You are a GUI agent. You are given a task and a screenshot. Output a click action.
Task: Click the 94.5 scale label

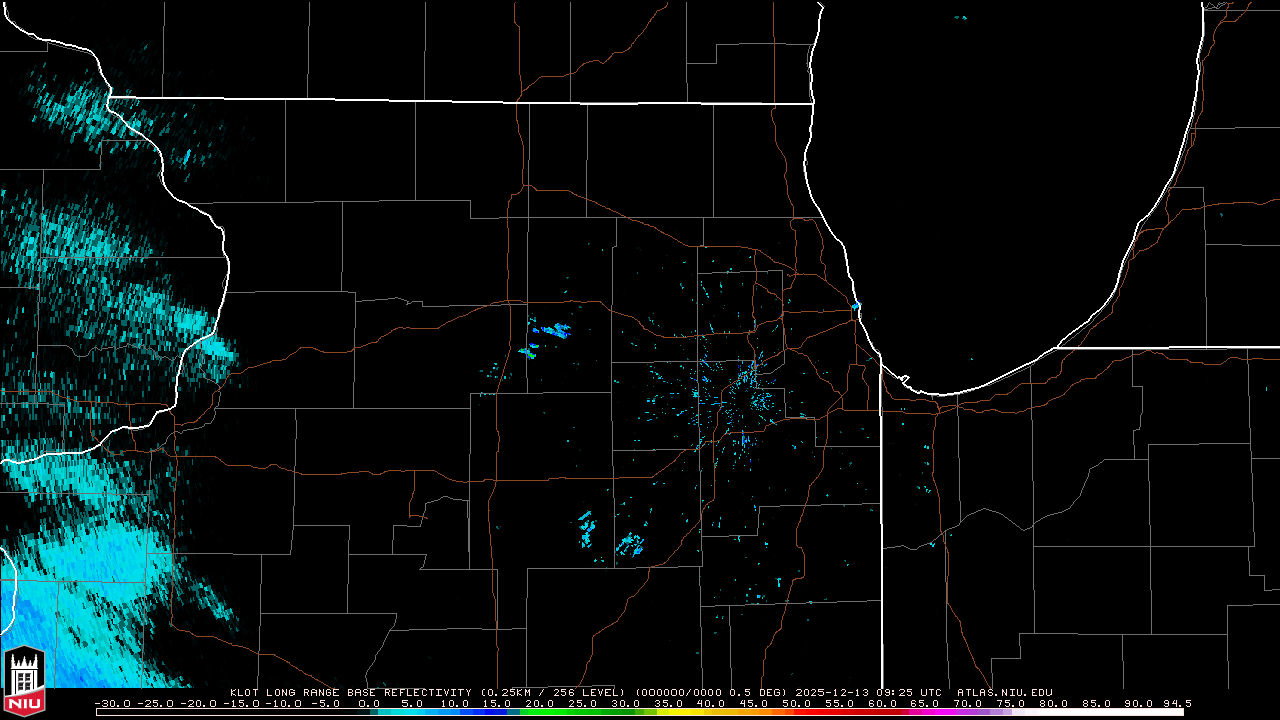[1177, 703]
